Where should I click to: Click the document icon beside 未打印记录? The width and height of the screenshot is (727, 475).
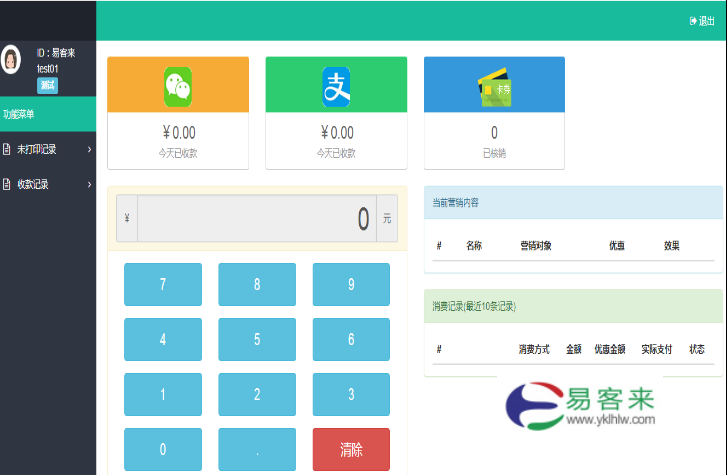click(6, 149)
